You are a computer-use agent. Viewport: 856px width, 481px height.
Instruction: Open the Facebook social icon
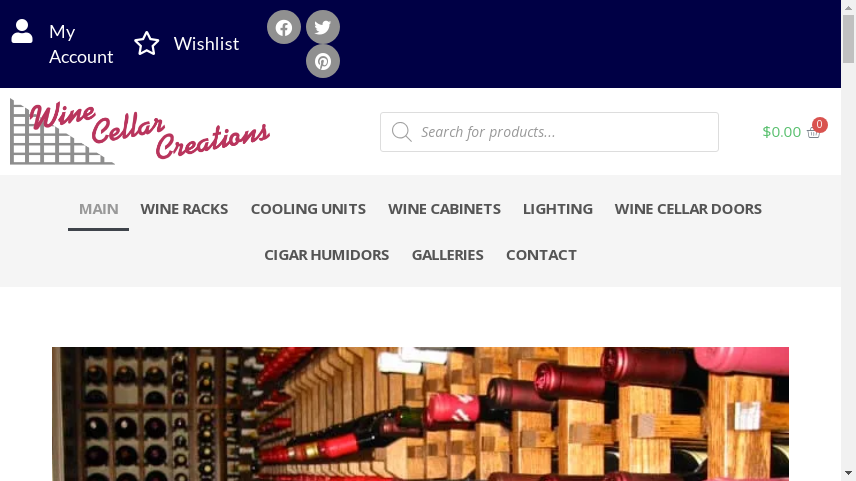[283, 27]
